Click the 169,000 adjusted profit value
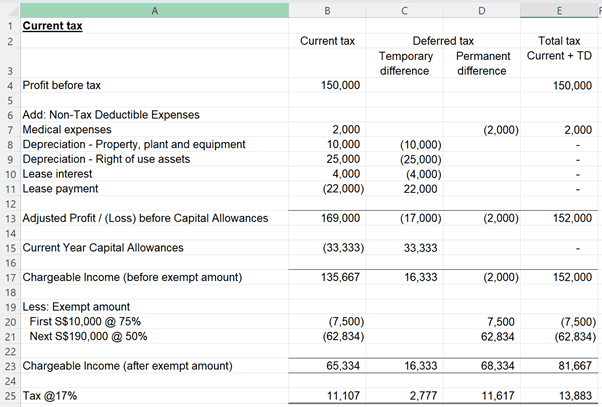 340,218
